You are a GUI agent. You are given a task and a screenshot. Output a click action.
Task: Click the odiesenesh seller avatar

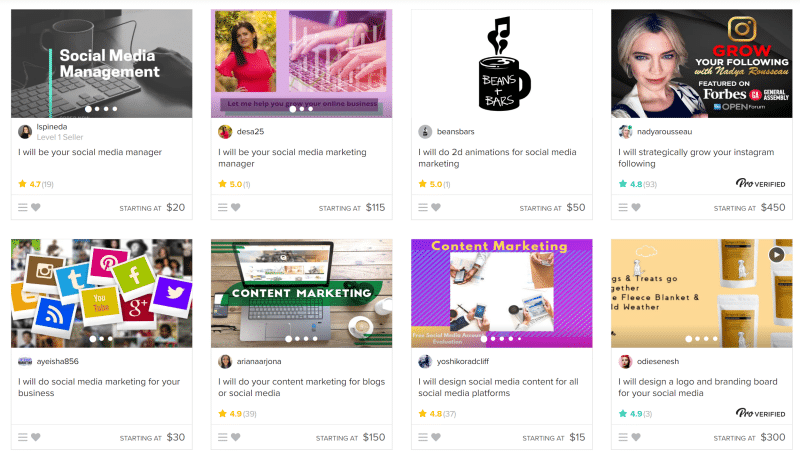[x=625, y=362]
